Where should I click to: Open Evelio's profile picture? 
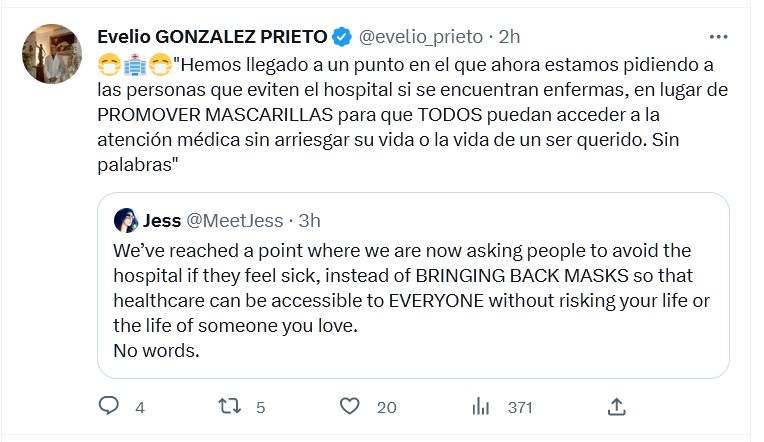pos(50,55)
